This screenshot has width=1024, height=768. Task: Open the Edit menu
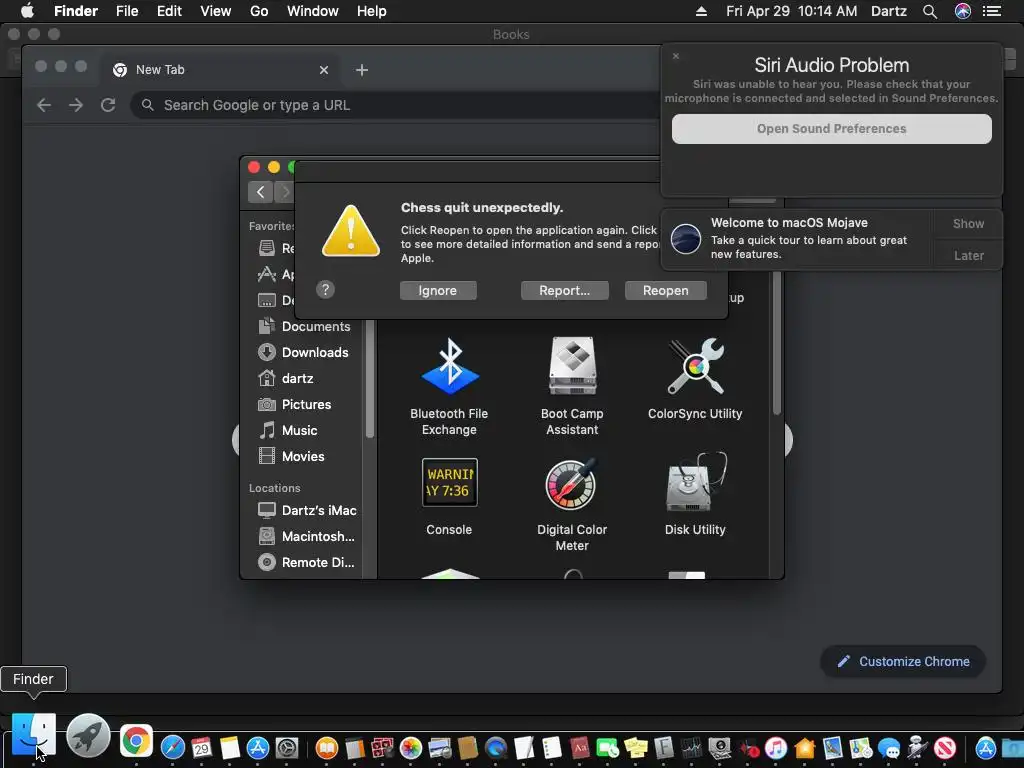(x=169, y=11)
